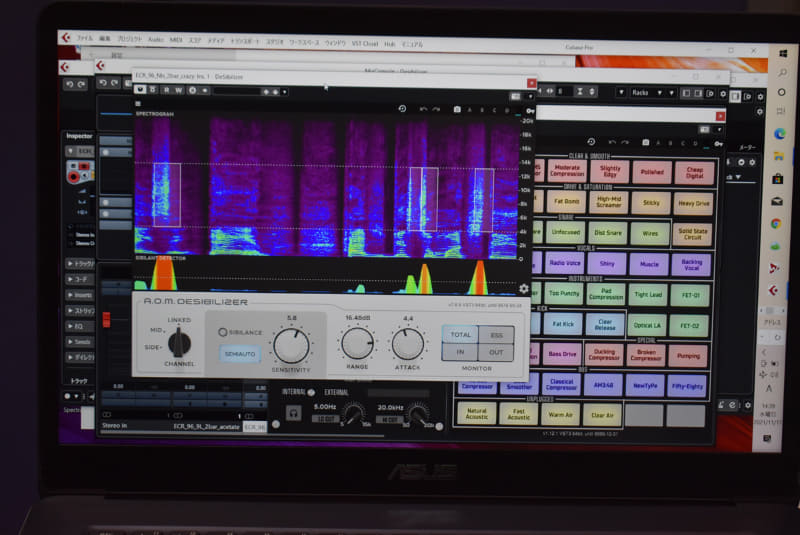Open the Mail taskbar icon

click(x=777, y=201)
